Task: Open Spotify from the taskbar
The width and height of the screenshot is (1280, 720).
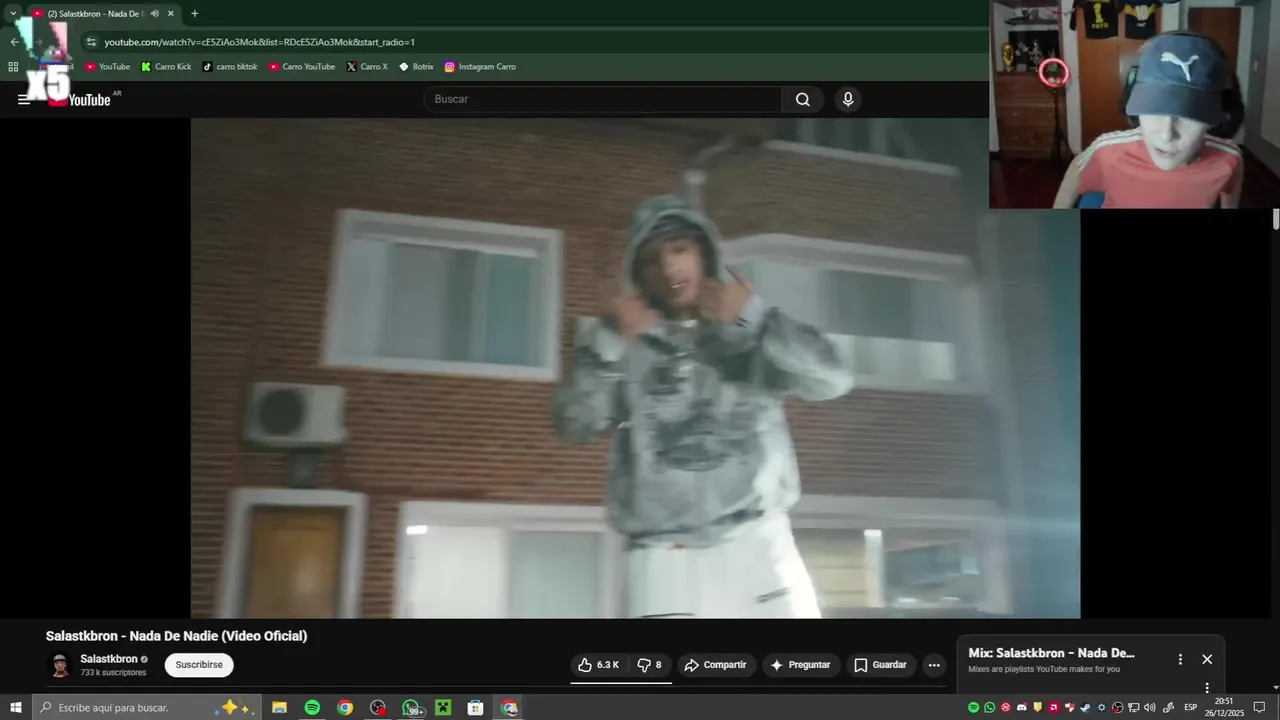Action: coord(312,708)
